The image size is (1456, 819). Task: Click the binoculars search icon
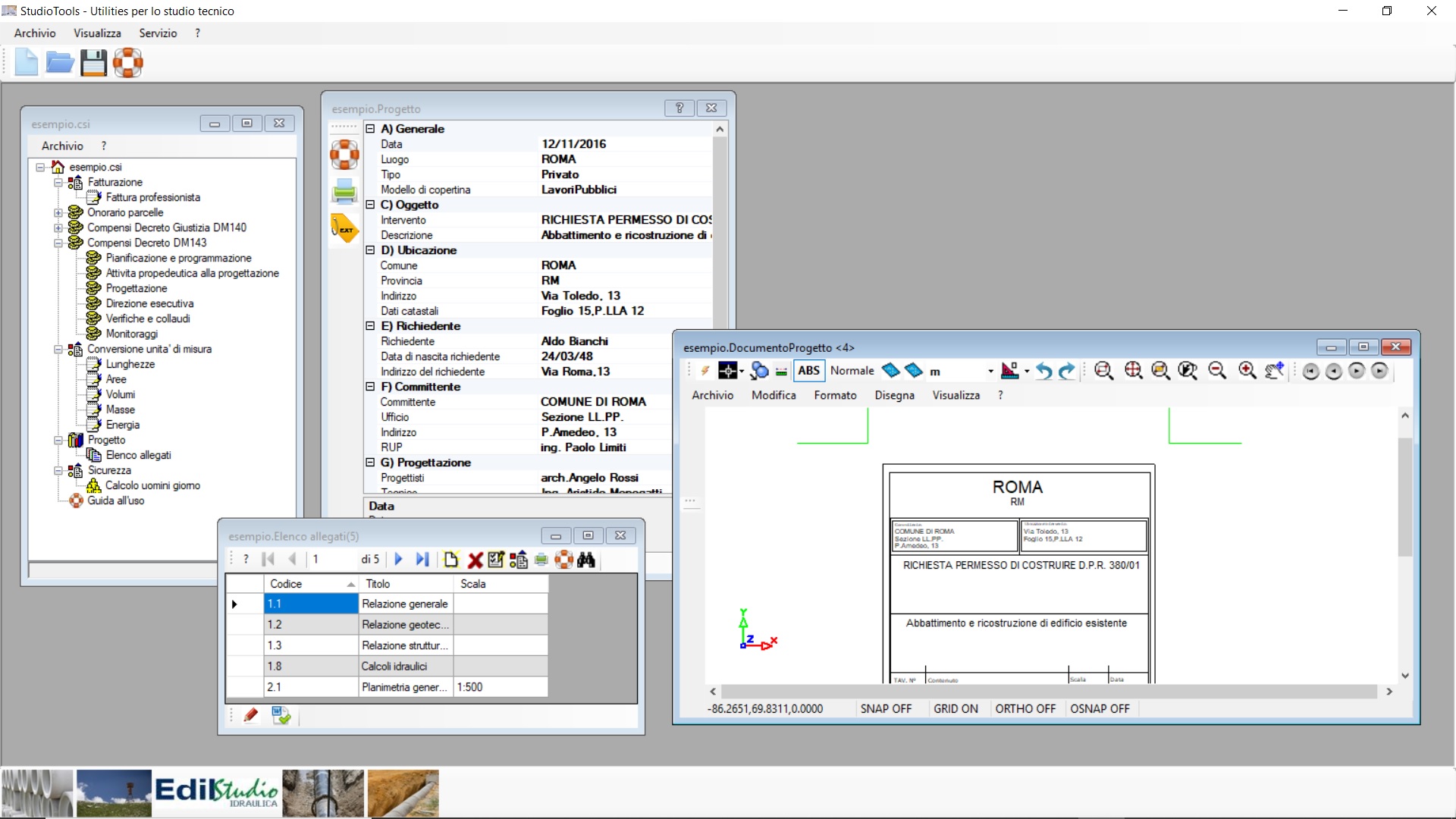coord(586,560)
